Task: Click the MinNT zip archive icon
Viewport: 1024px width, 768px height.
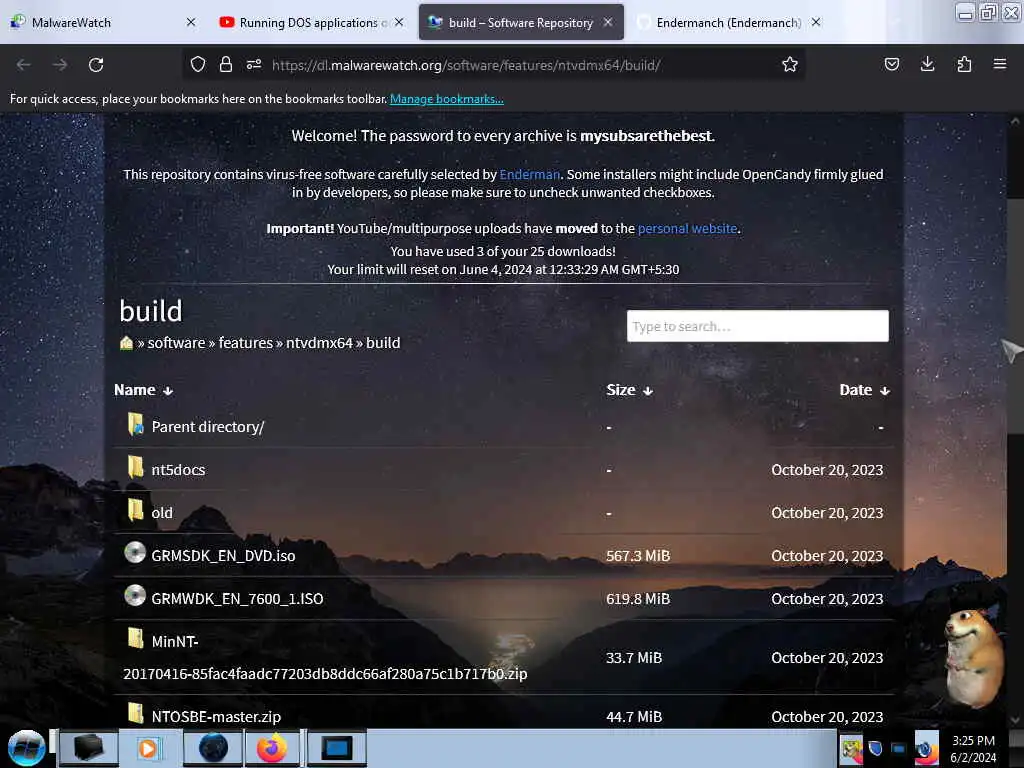Action: [x=135, y=638]
